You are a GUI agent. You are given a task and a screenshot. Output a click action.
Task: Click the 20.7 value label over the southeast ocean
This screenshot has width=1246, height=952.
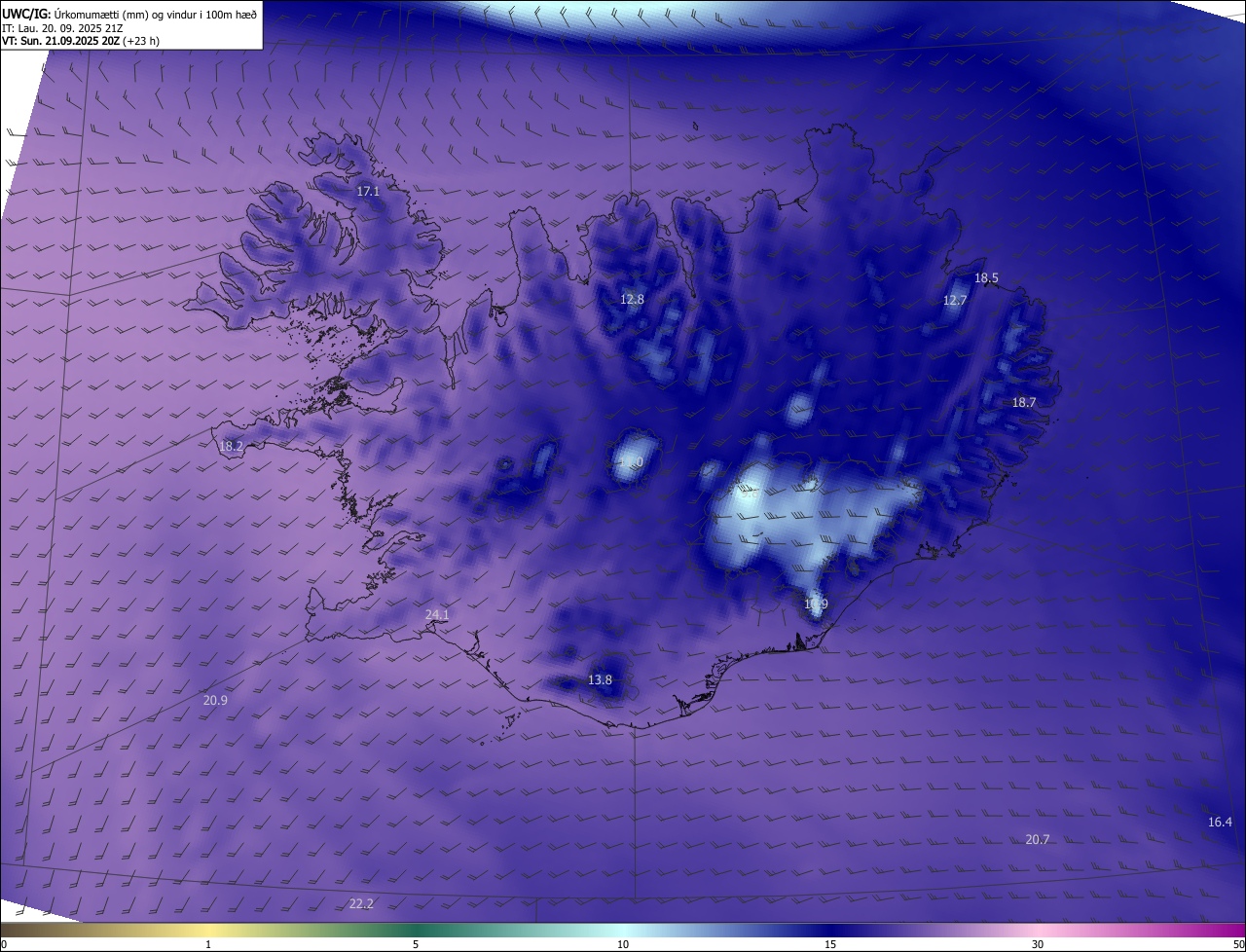pos(1038,840)
